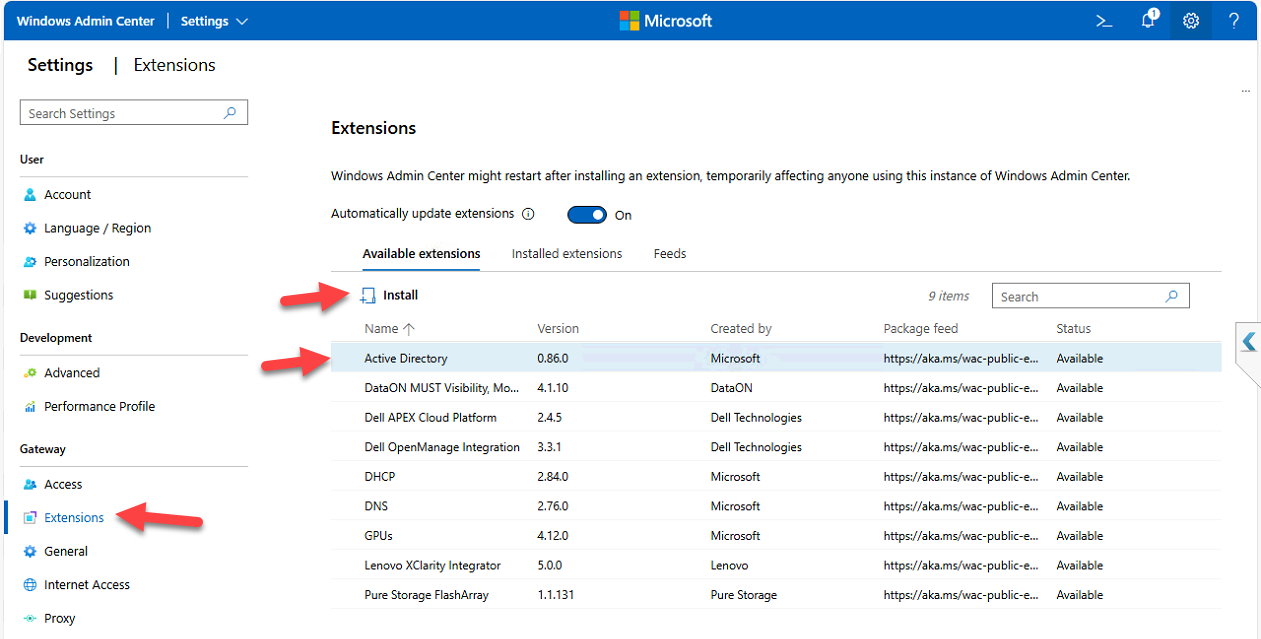
Task: Open the help question mark icon
Action: [x=1234, y=21]
